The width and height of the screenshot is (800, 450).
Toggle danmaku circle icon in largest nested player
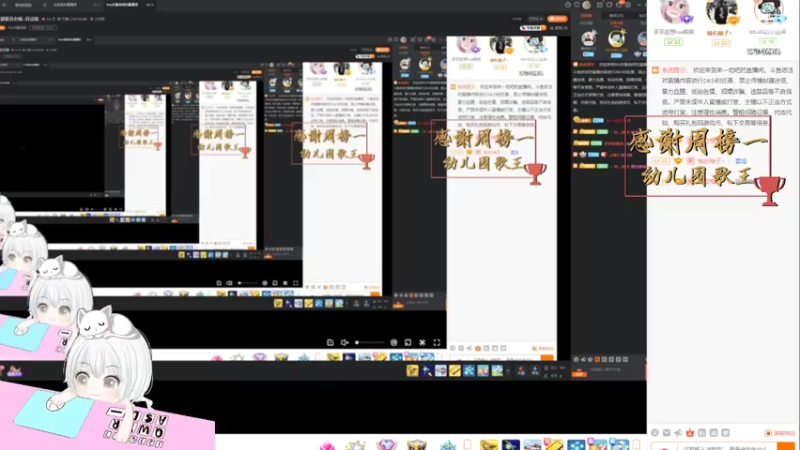pos(393,342)
